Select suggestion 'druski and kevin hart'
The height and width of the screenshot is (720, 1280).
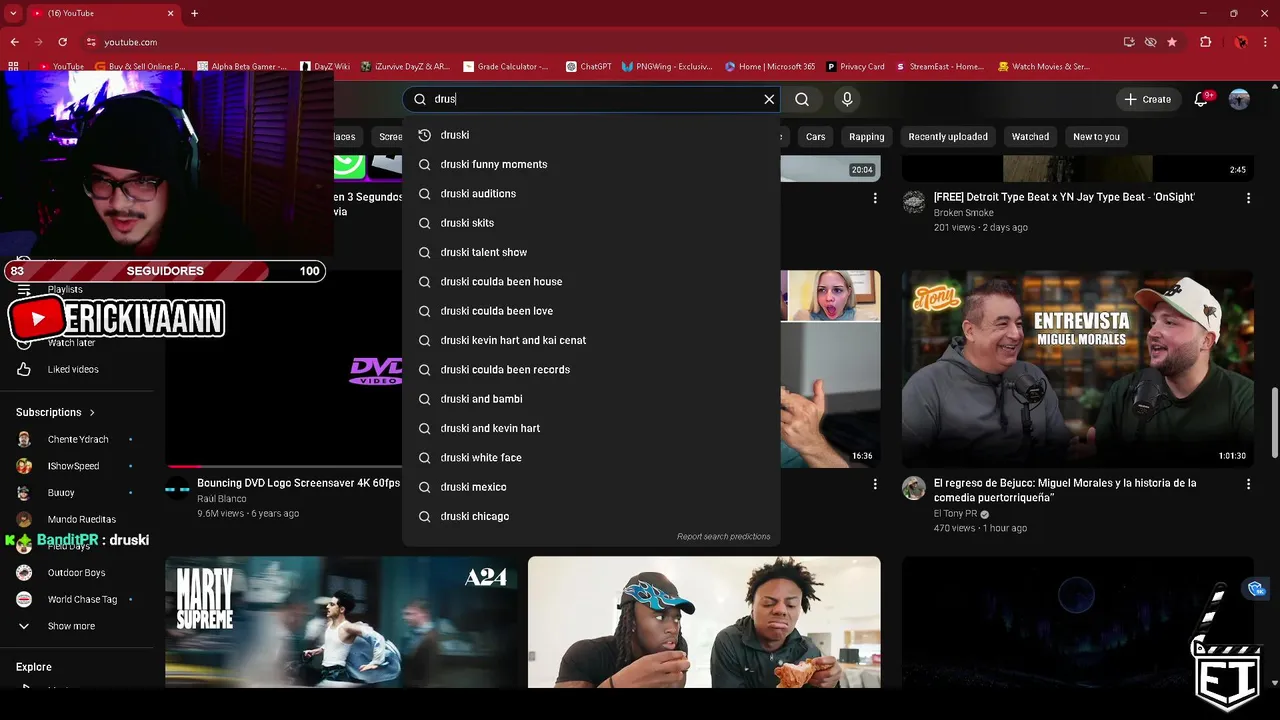(x=591, y=428)
